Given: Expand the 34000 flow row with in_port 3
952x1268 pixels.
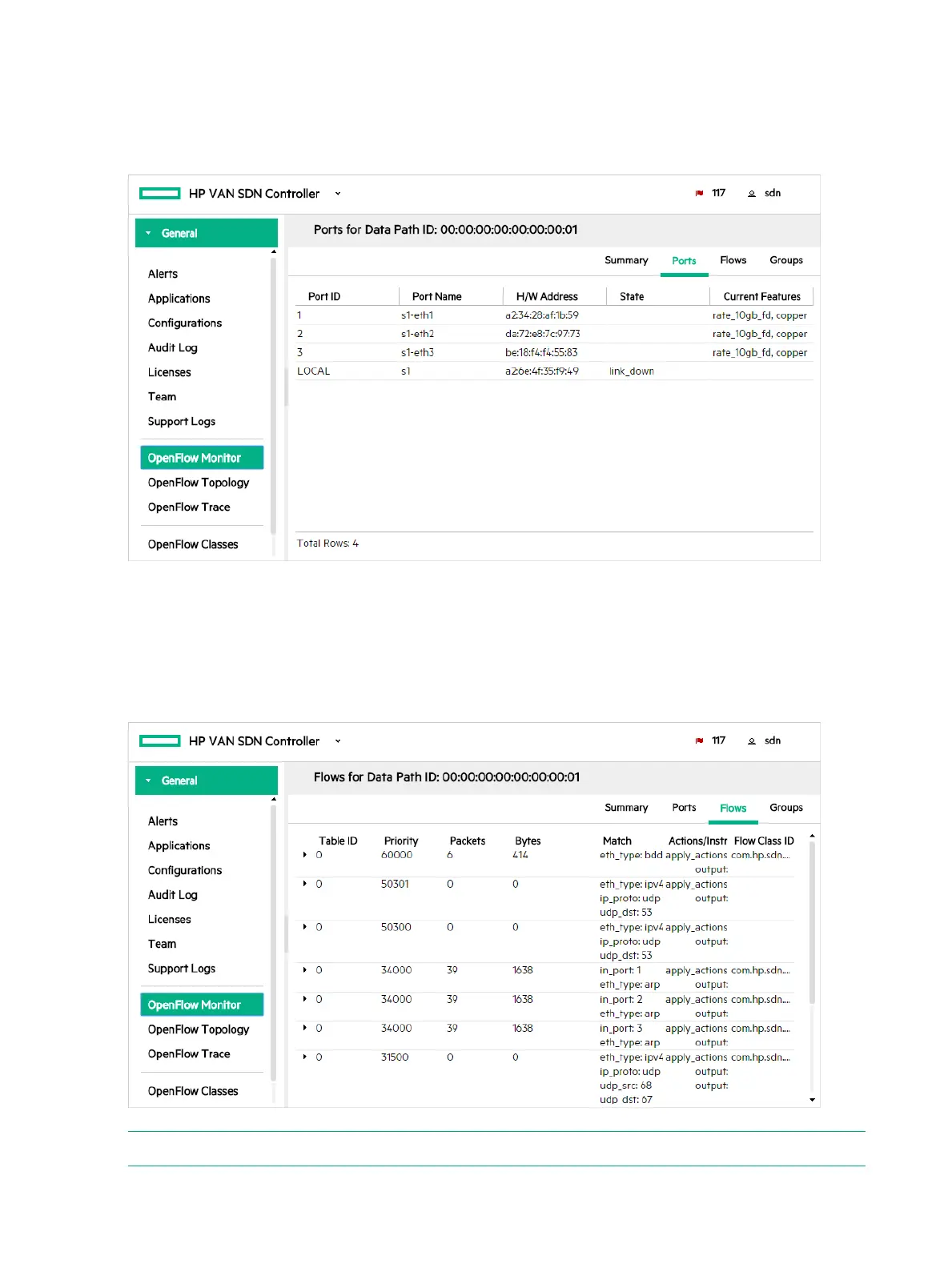Looking at the screenshot, I should pyautogui.click(x=305, y=1028).
